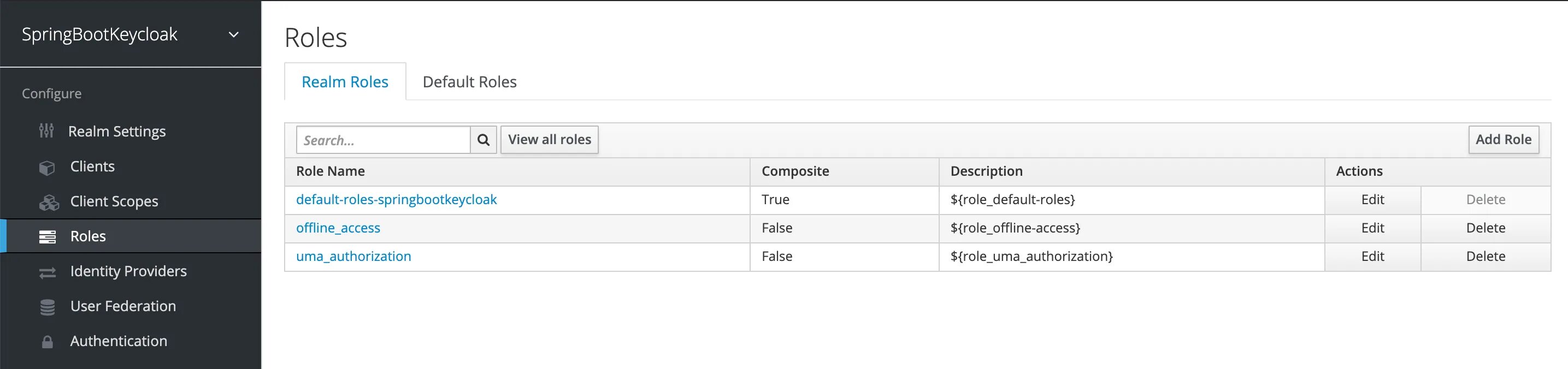Delete the uma_authorization role
The height and width of the screenshot is (369, 1568).
pos(1485,257)
